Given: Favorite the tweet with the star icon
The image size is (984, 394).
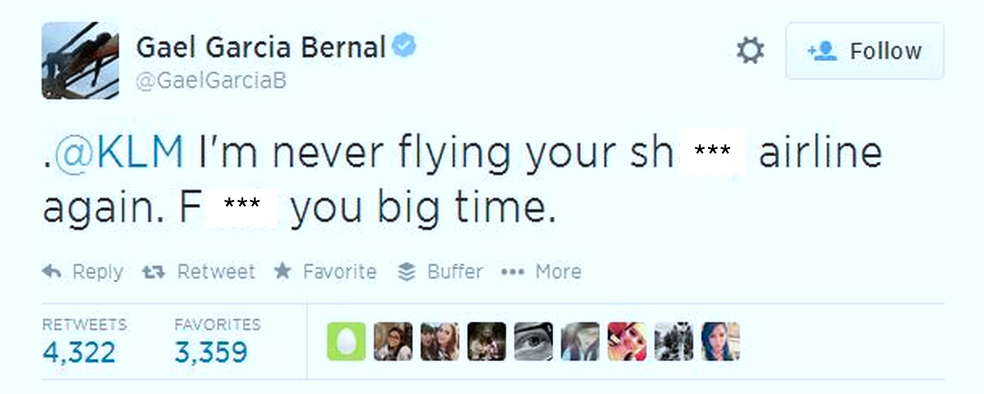Looking at the screenshot, I should click(x=283, y=271).
